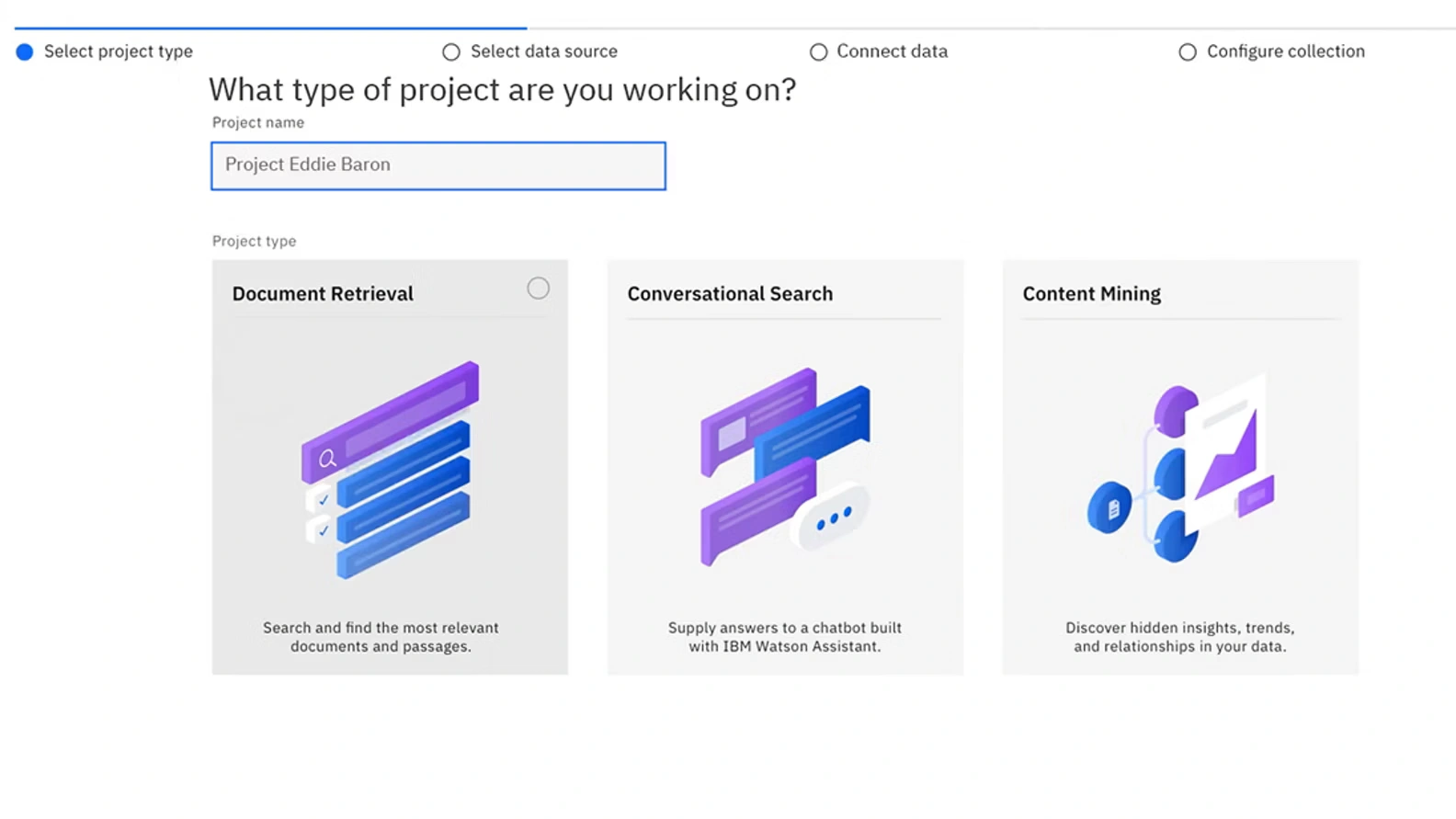Screen dimensions: 1456x819
Task: Click the 'Document Retrieval' card heading
Action: point(323,294)
